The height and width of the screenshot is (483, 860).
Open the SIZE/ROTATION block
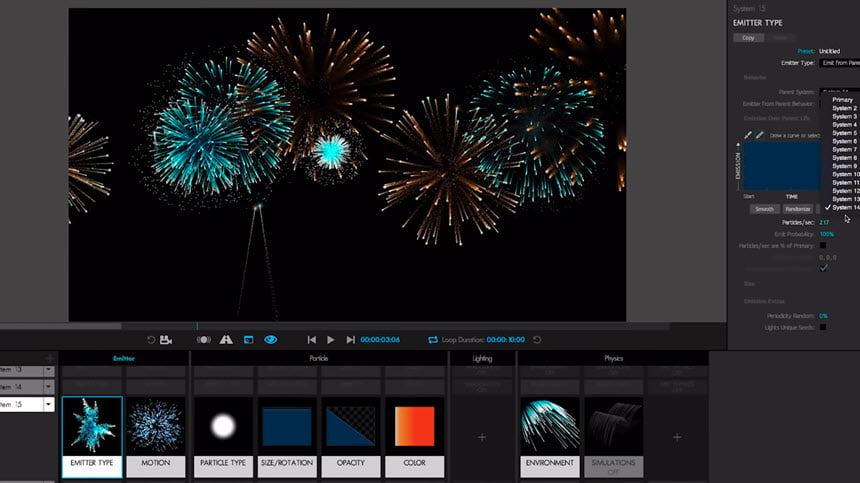pyautogui.click(x=287, y=437)
